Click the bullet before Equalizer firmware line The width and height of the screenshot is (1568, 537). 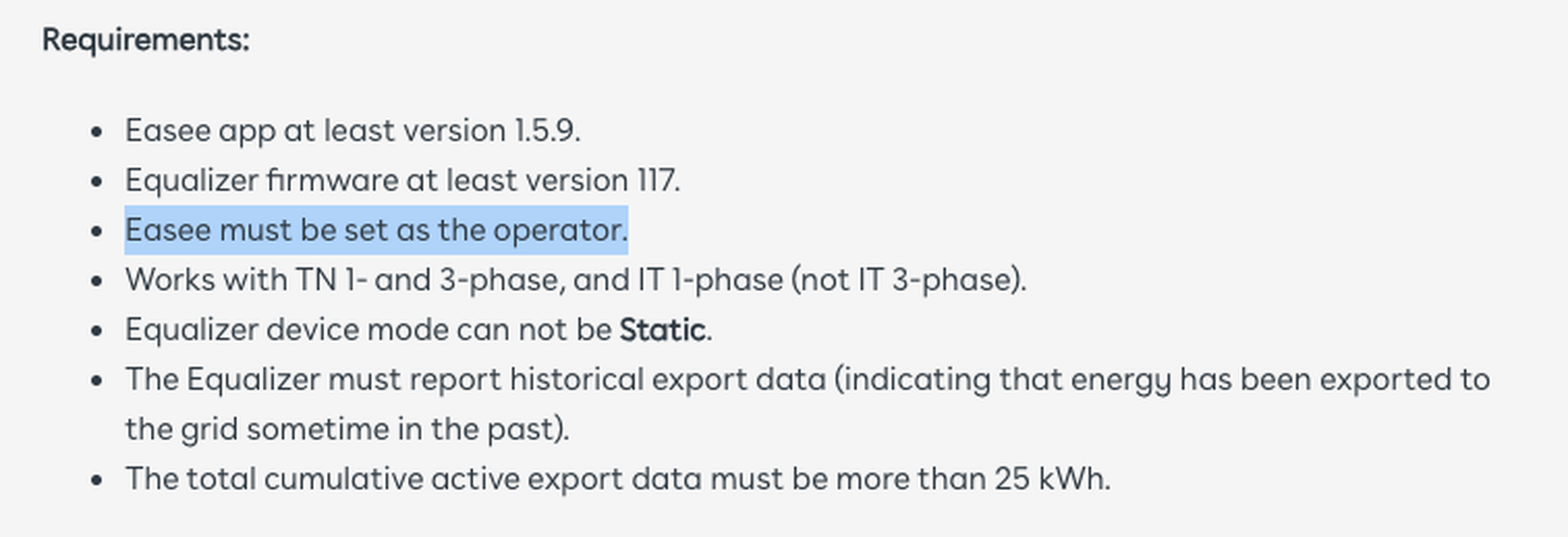[x=97, y=182]
